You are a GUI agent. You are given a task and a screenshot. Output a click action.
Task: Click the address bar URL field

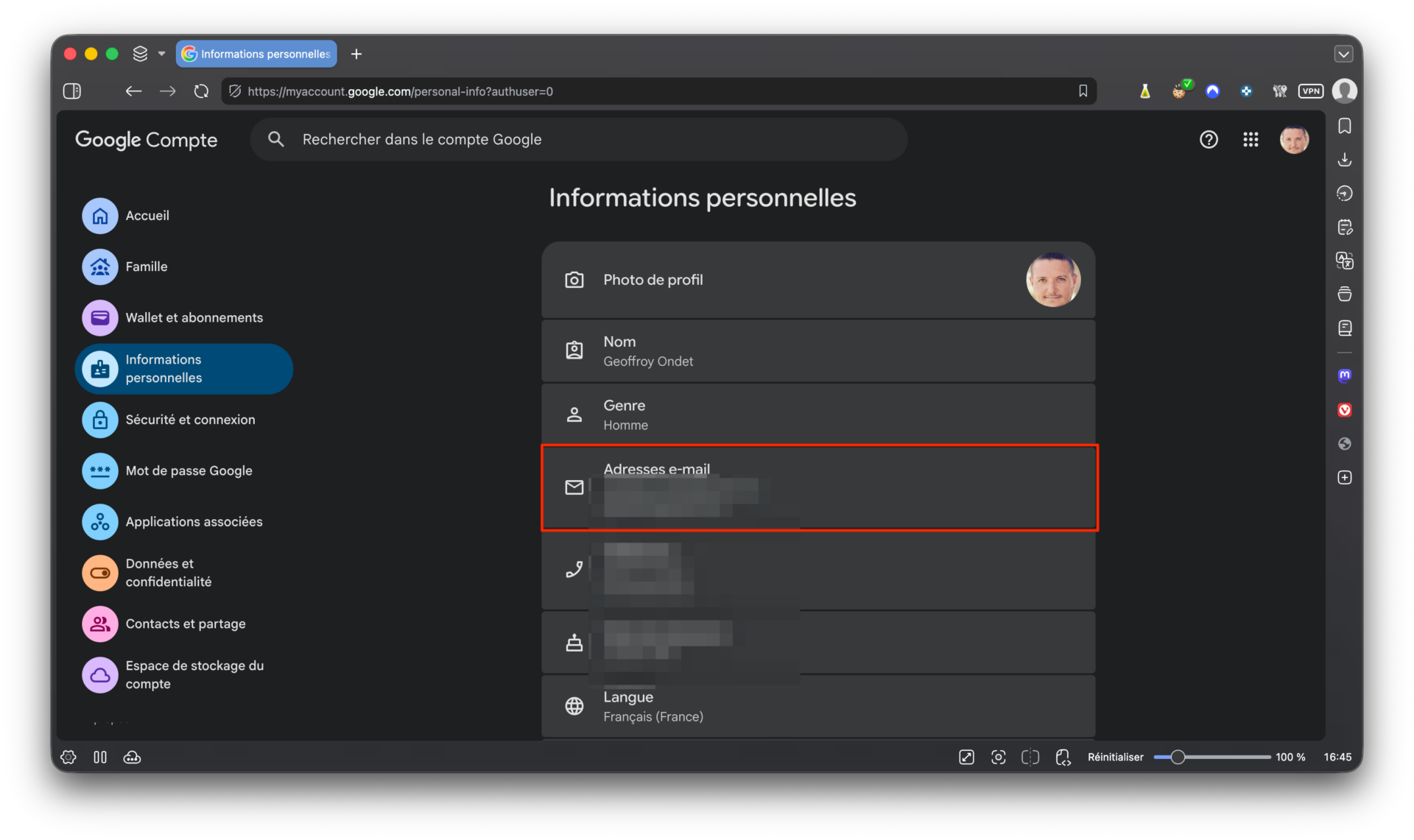[658, 91]
